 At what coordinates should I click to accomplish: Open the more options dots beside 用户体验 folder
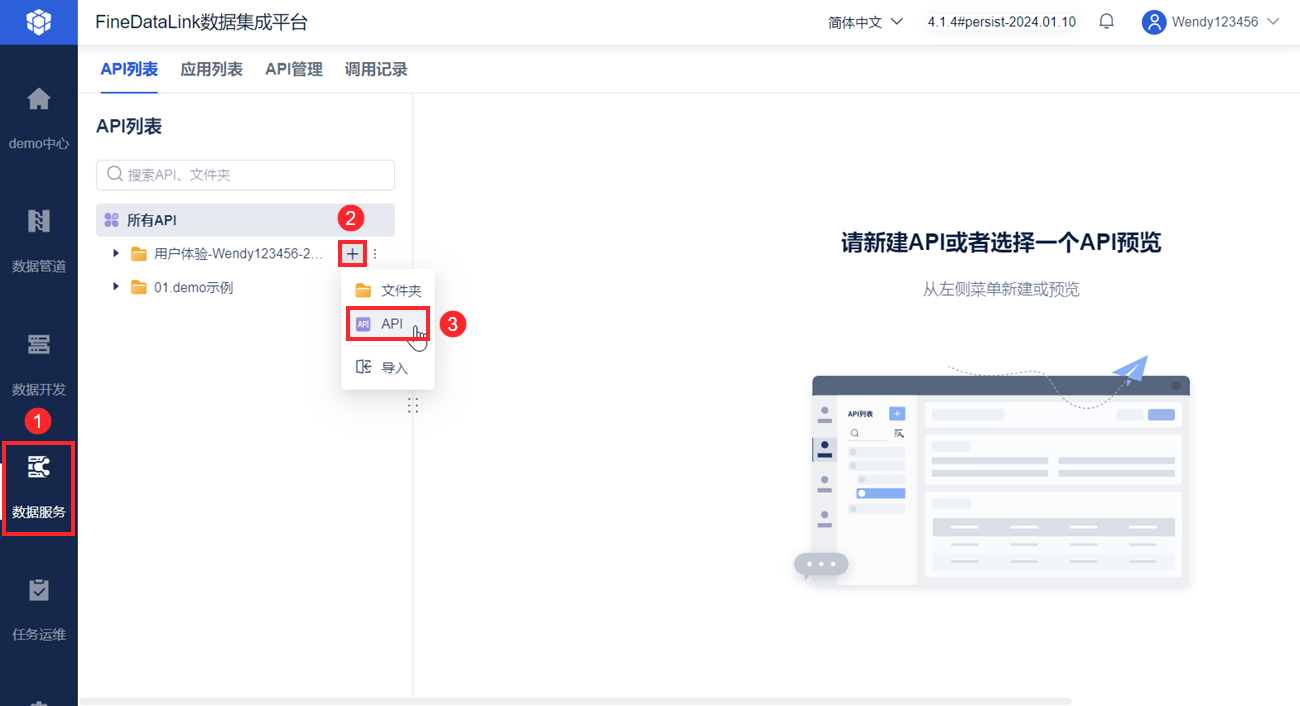pyautogui.click(x=375, y=254)
